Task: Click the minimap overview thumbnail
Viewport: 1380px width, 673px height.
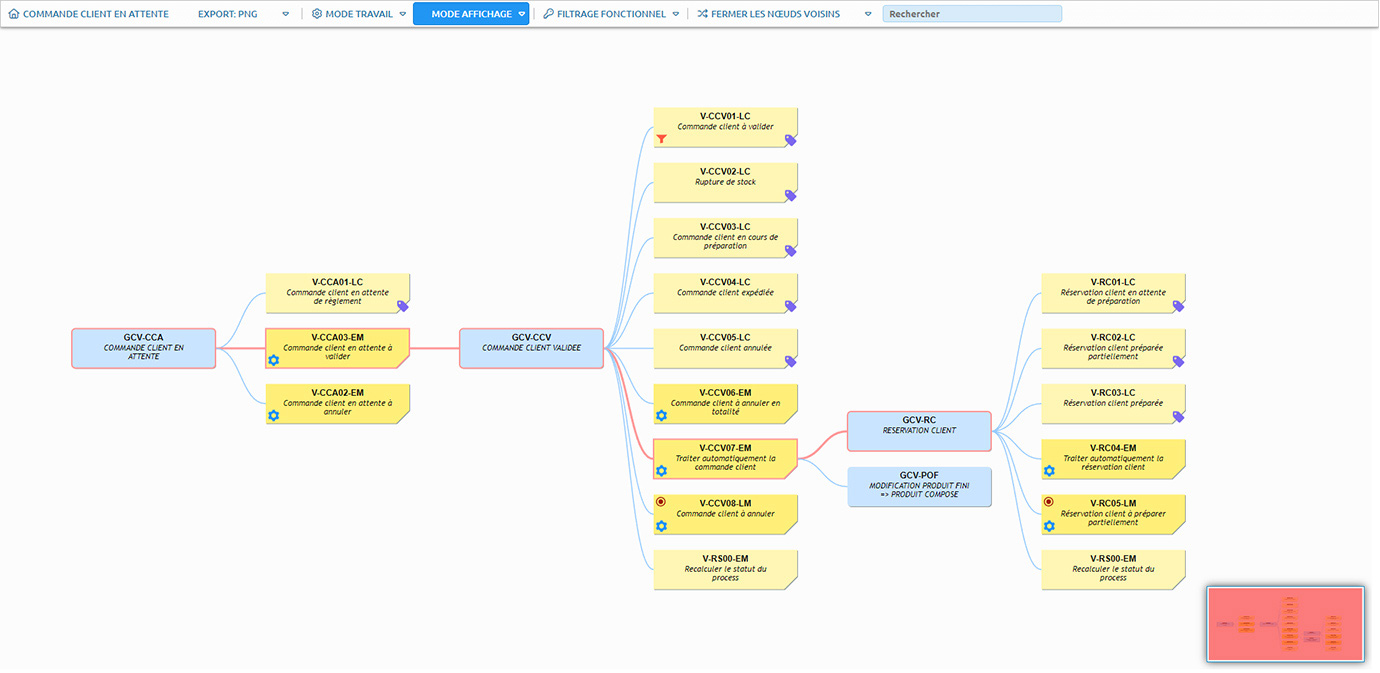Action: [1286, 624]
